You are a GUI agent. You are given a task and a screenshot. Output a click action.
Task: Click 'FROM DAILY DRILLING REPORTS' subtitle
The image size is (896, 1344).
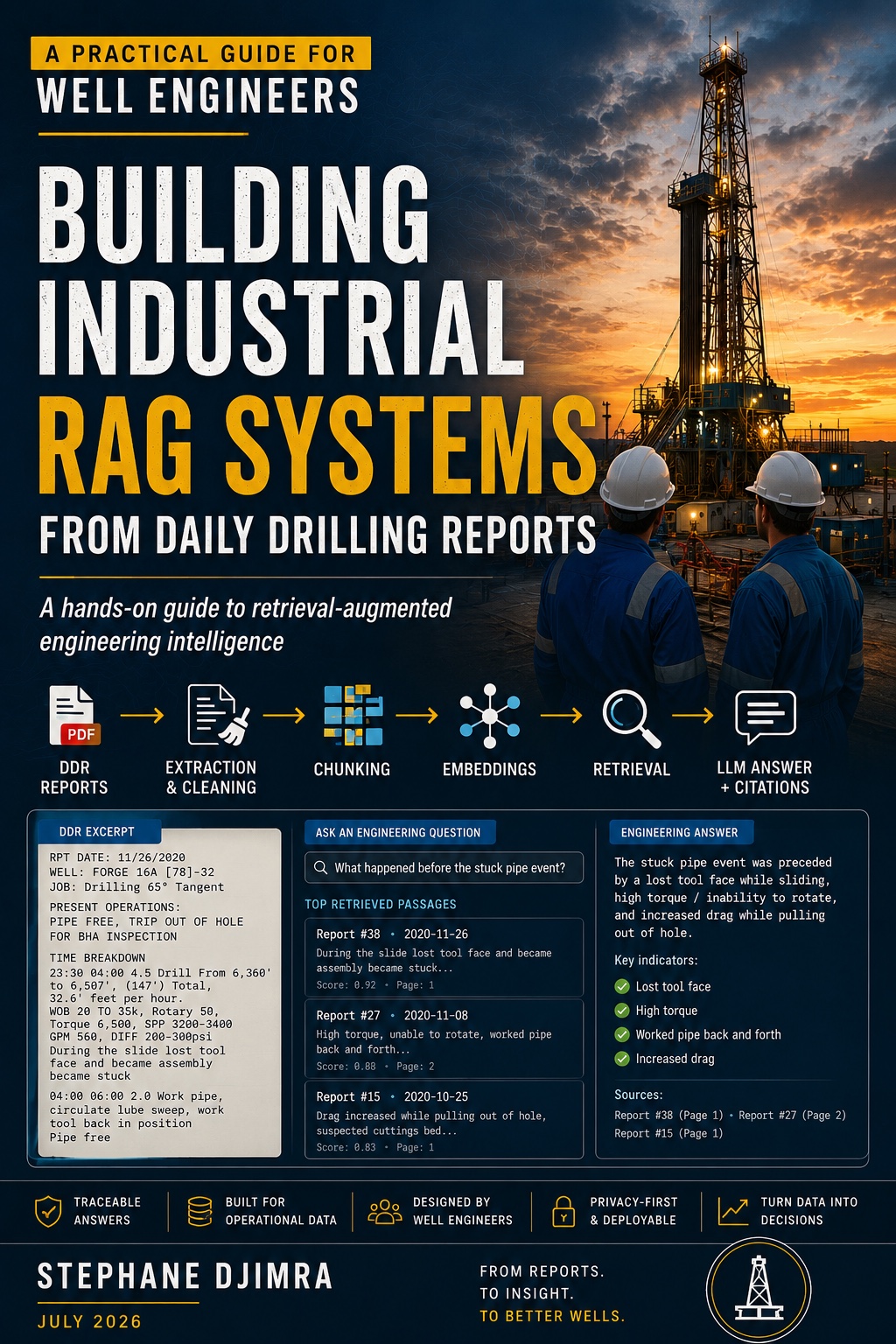[318, 535]
